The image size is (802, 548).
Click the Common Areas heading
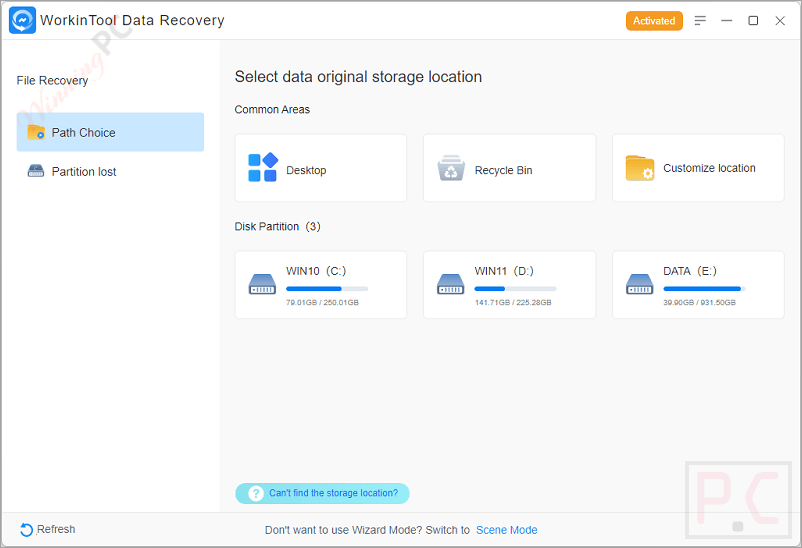coord(272,109)
